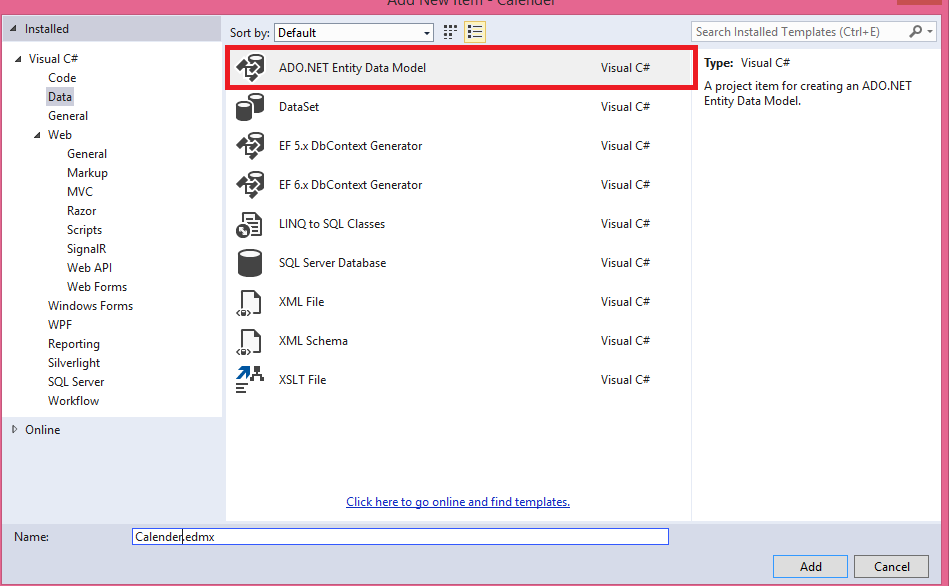Open the Sort by Default dropdown

pyautogui.click(x=354, y=33)
